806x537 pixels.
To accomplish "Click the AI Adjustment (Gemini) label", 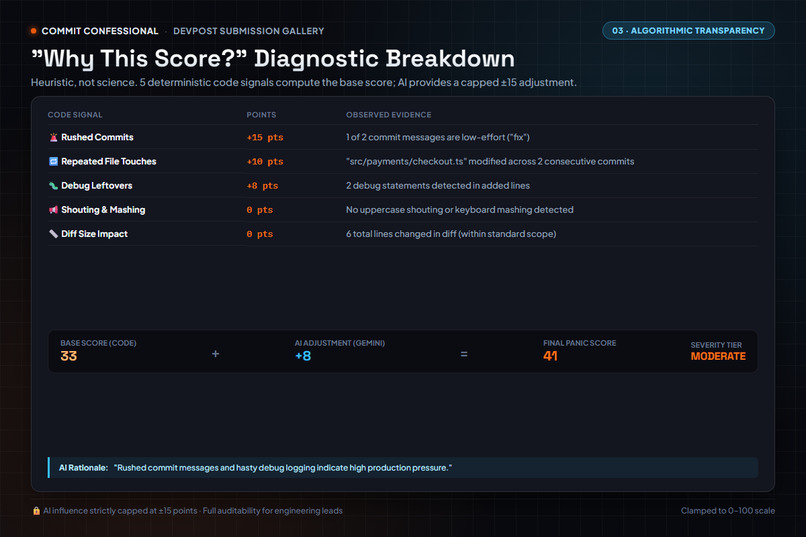I will click(340, 343).
